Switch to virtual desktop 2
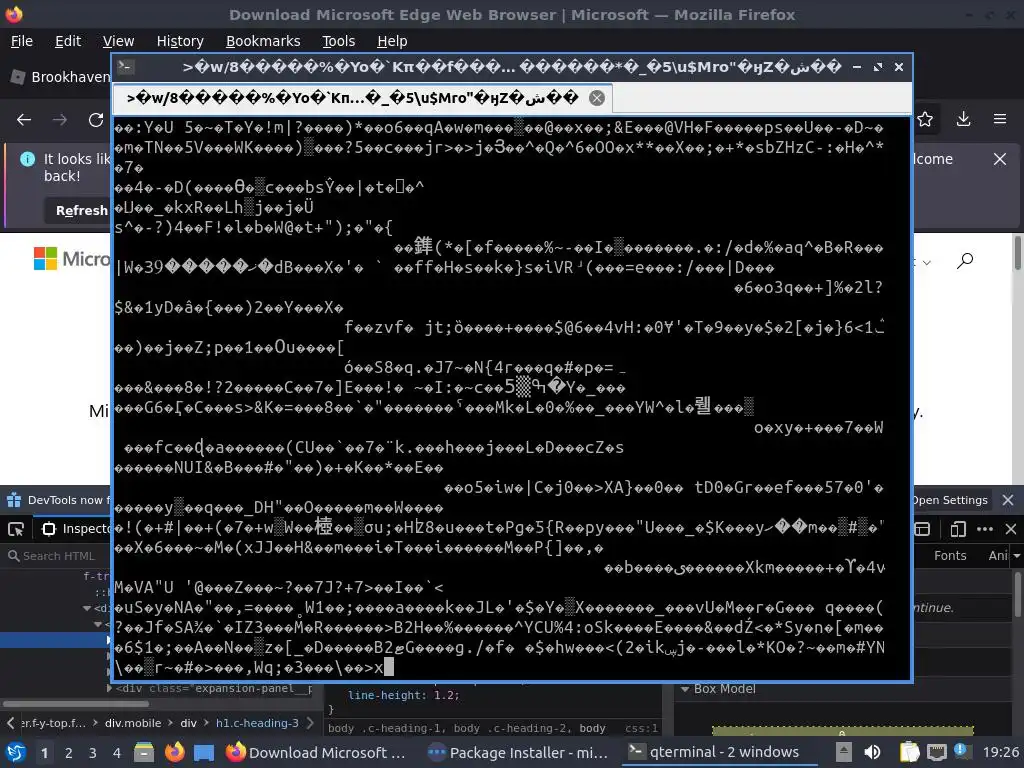 coord(69,753)
